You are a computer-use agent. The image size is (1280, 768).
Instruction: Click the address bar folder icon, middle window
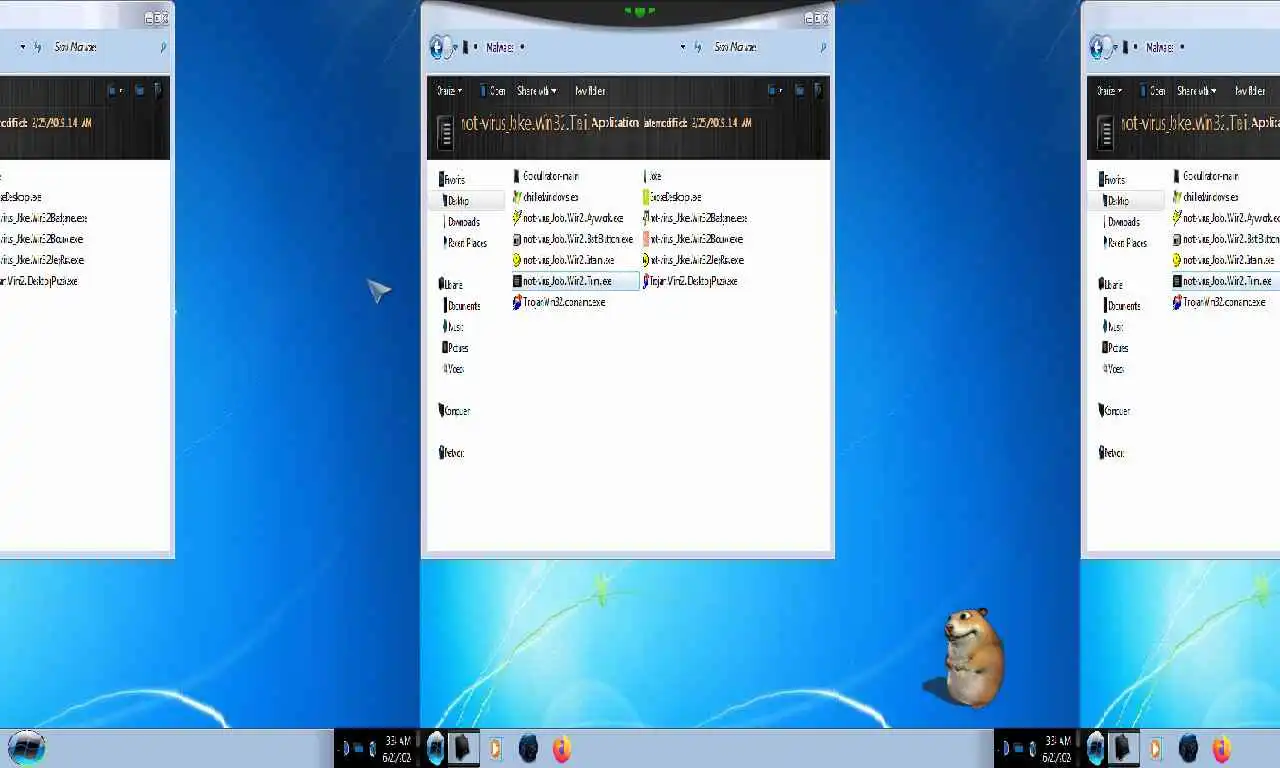click(466, 47)
